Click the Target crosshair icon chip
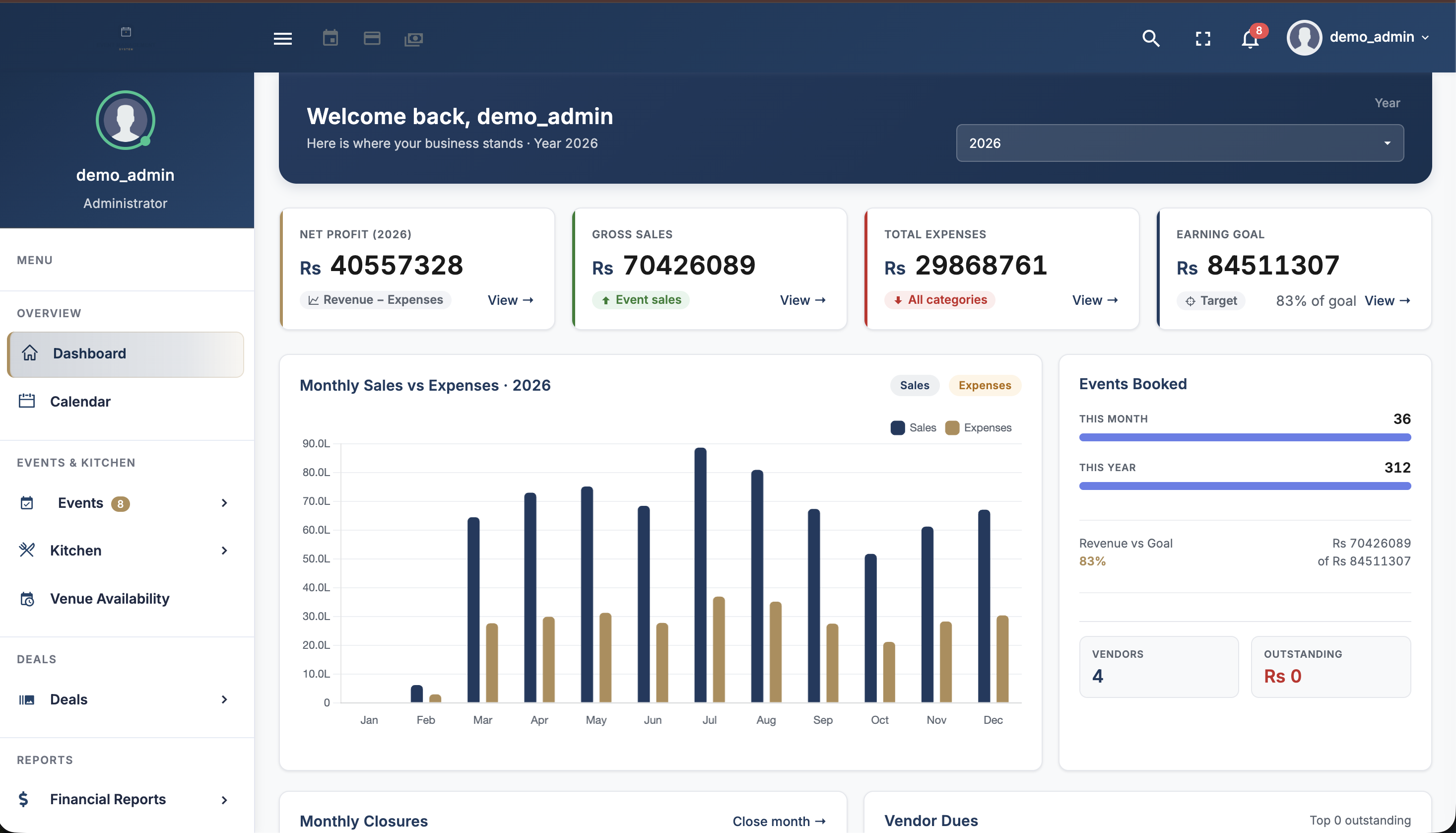Screen dimensions: 1456x833 point(1211,300)
